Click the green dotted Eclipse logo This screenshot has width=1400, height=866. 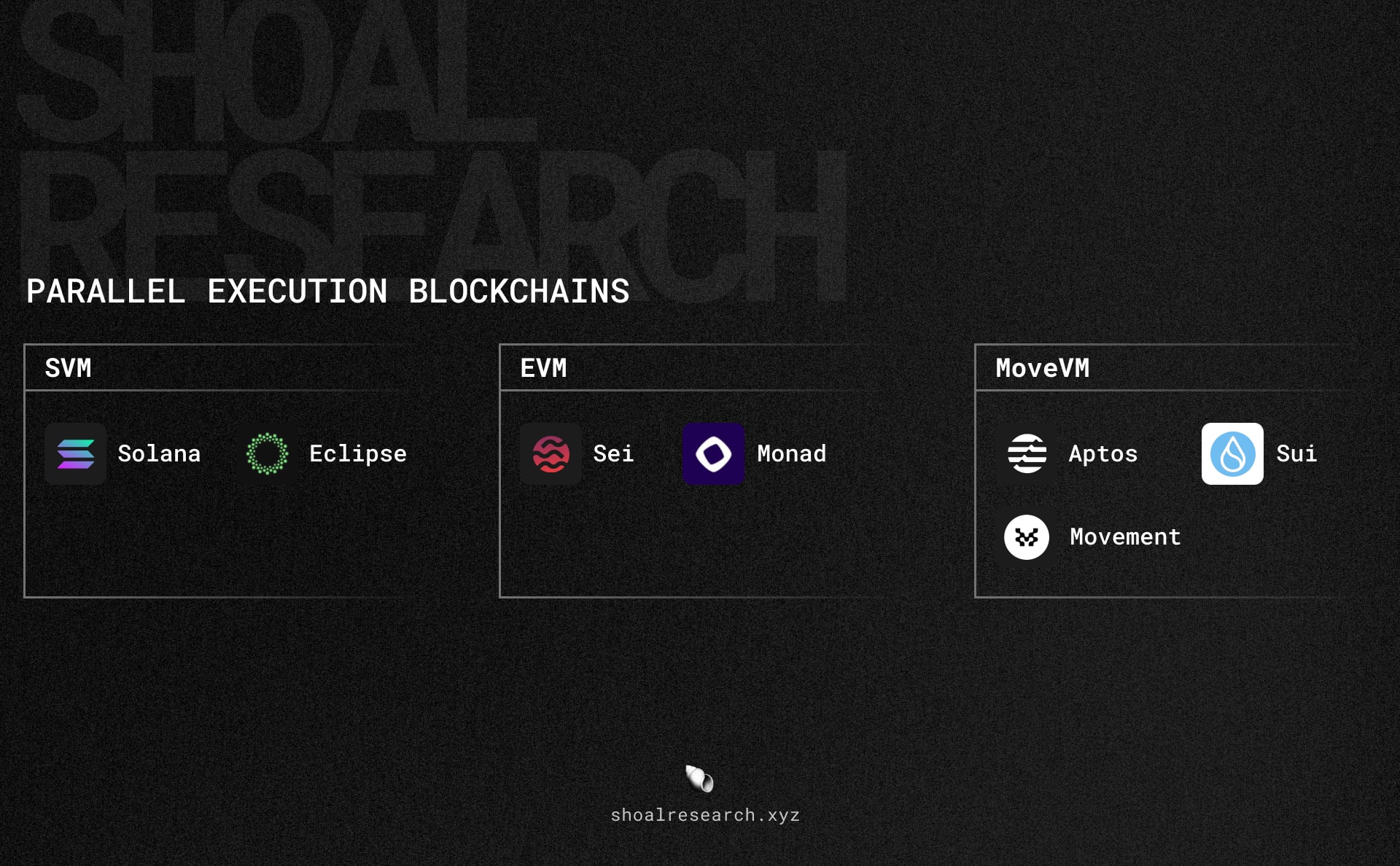click(267, 453)
